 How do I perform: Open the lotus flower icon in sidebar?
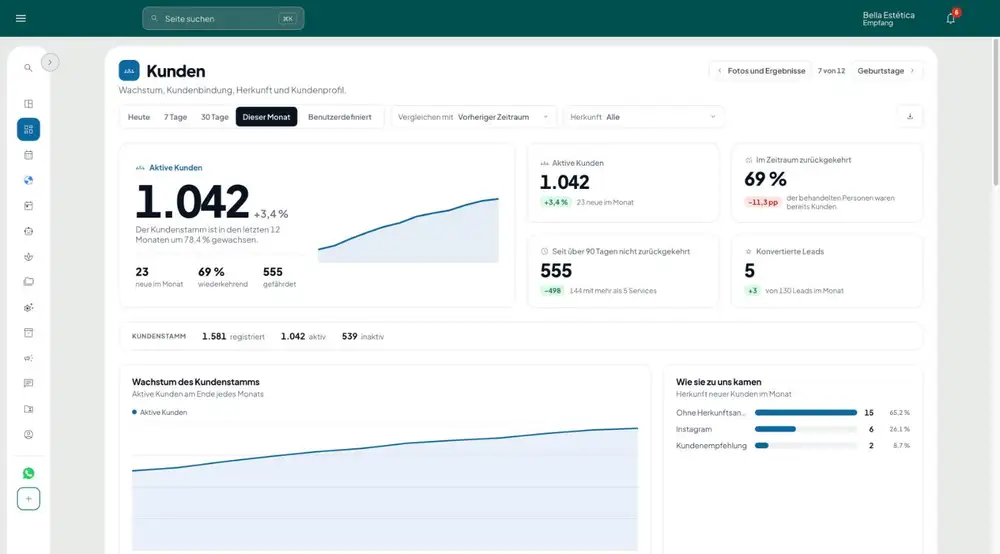click(28, 257)
